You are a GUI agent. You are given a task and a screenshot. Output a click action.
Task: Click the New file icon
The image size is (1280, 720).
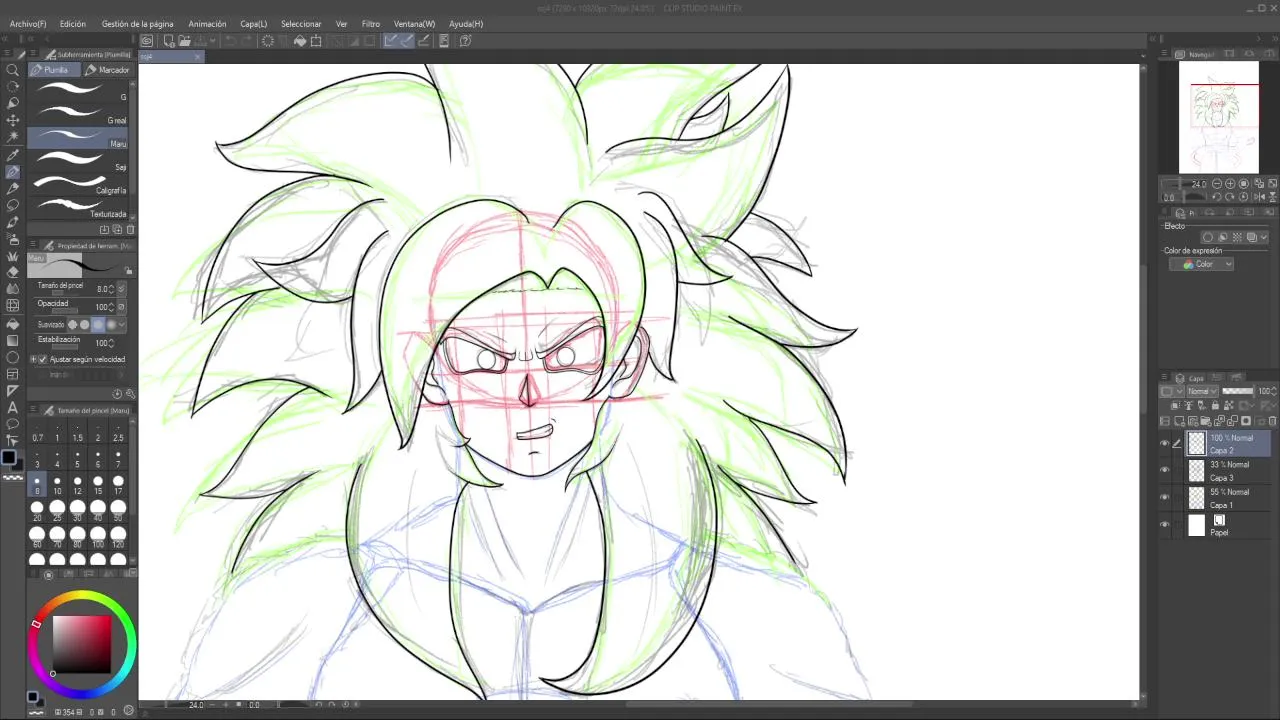[168, 41]
